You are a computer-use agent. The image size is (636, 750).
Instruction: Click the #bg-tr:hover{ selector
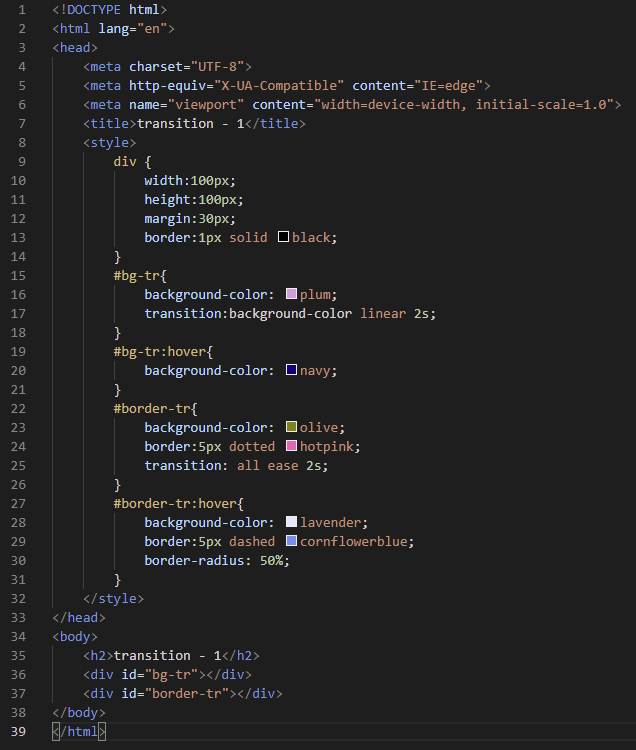(x=163, y=352)
